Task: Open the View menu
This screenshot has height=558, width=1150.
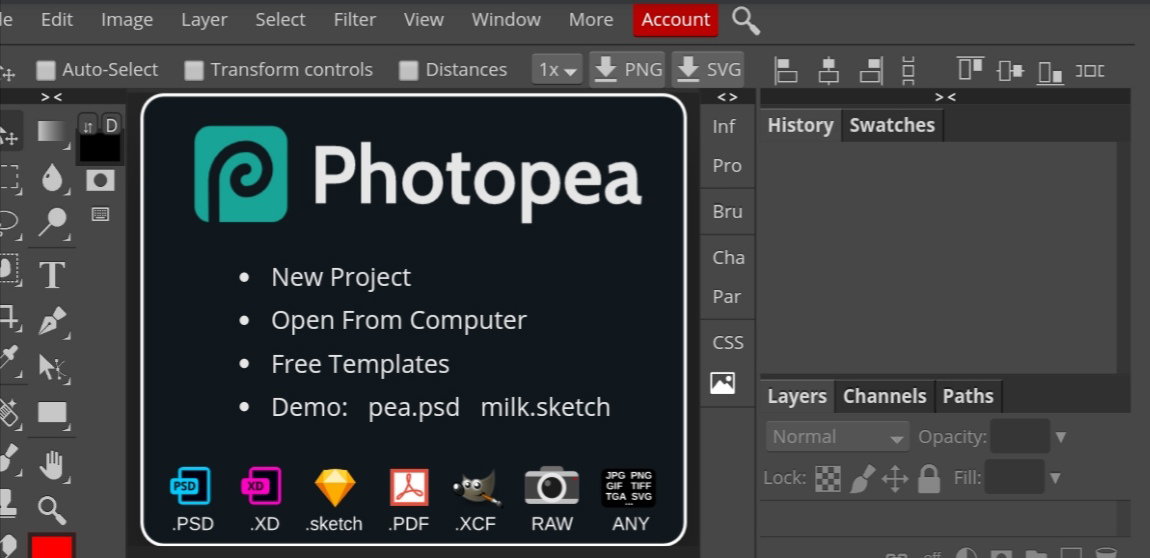Action: 424,20
